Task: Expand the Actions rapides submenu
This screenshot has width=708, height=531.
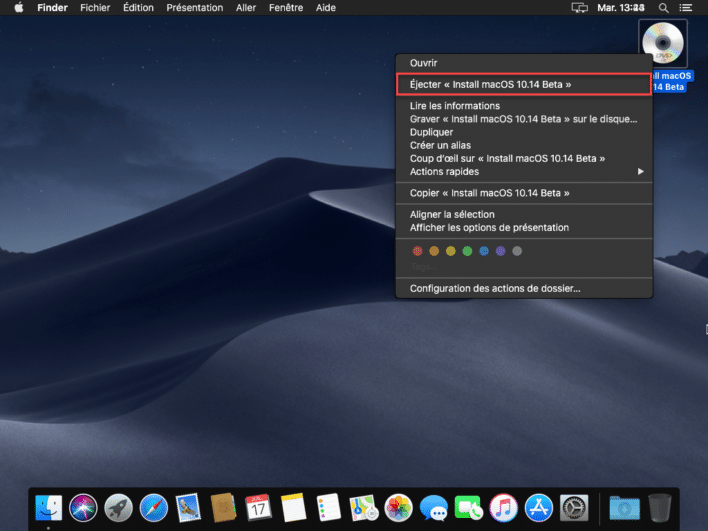Action: [x=524, y=171]
